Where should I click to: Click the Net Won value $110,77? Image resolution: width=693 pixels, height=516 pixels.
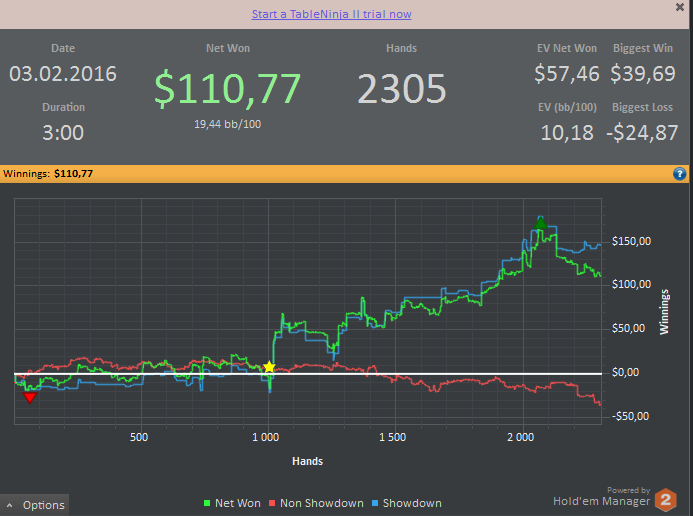pyautogui.click(x=228, y=88)
